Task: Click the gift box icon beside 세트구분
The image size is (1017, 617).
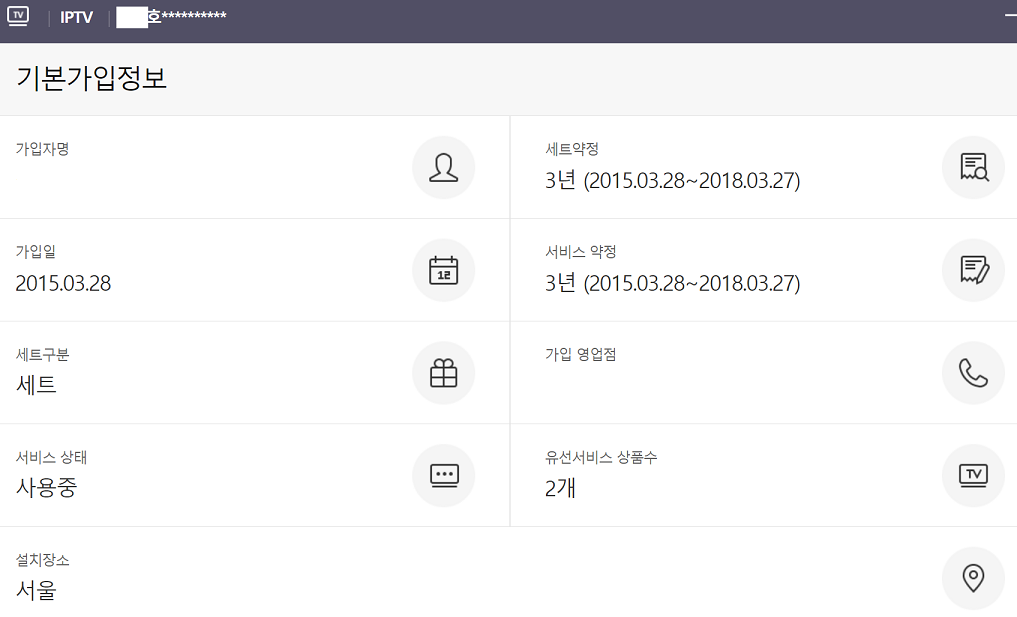Action: click(443, 373)
